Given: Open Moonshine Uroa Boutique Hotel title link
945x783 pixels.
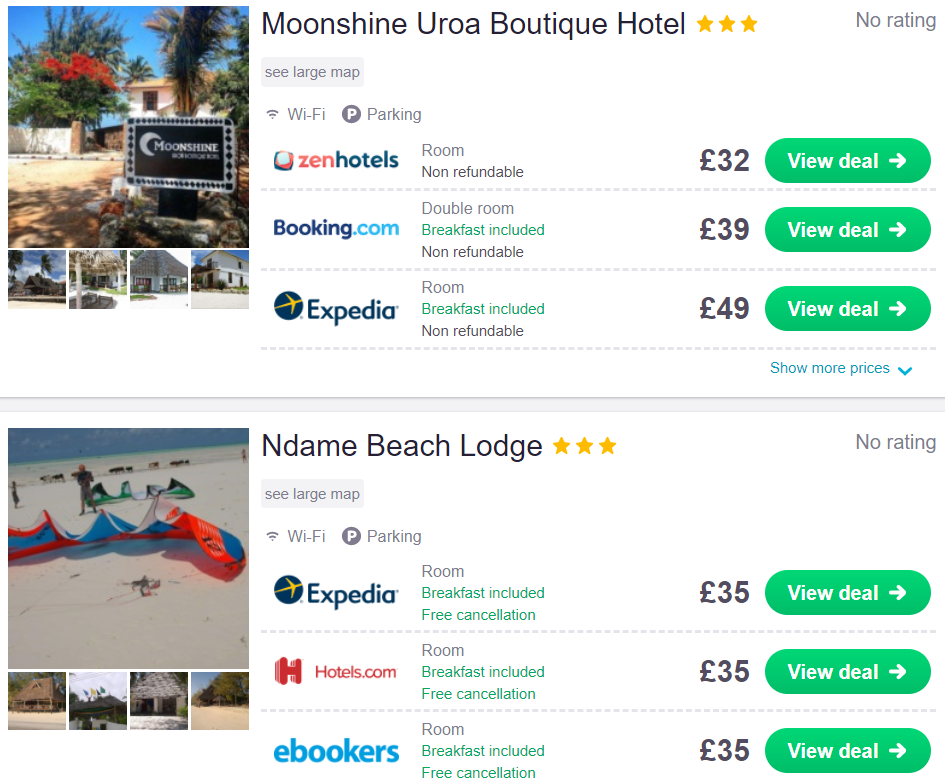Looking at the screenshot, I should click(473, 24).
